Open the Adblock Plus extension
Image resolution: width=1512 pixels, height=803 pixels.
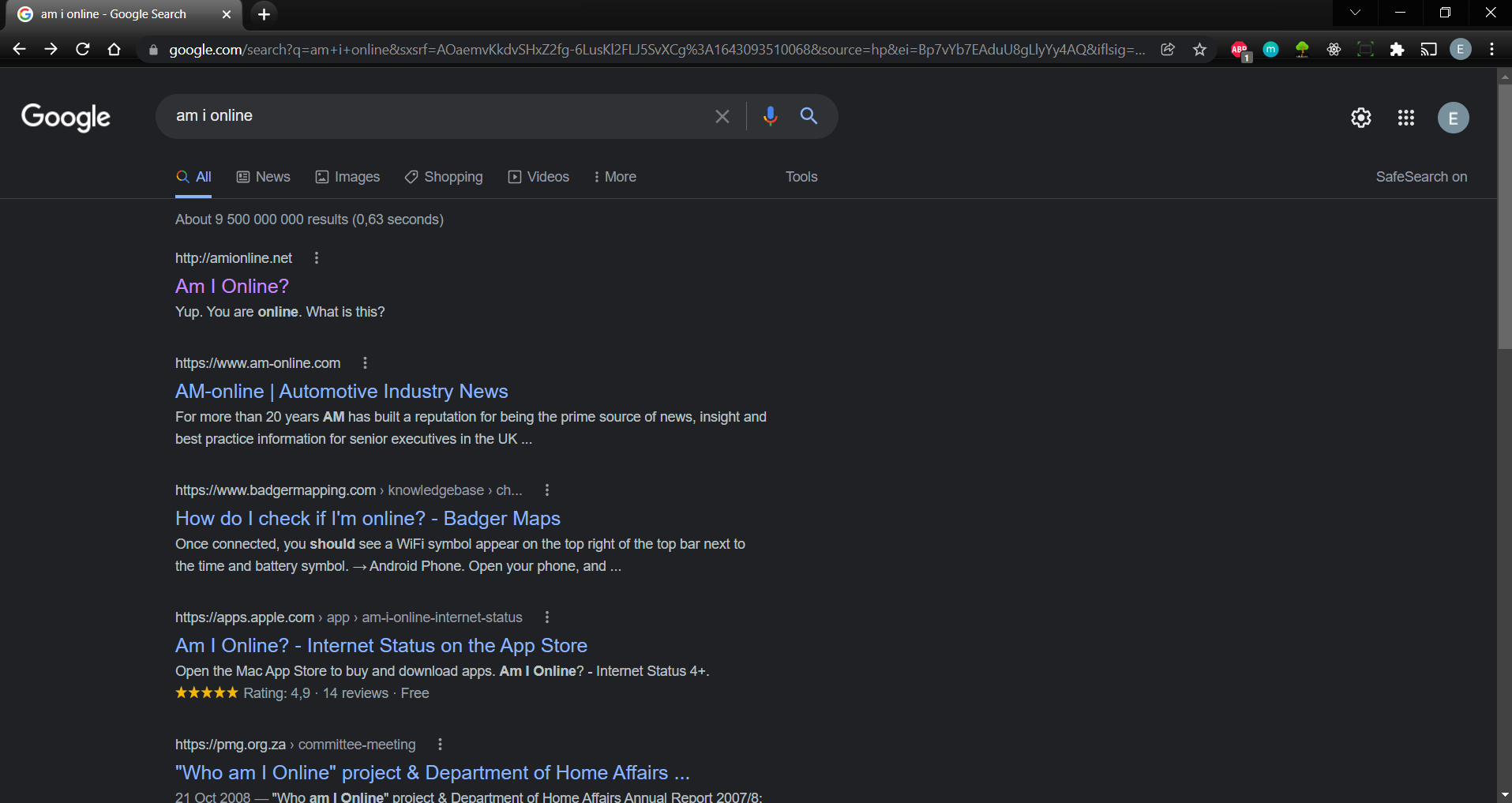(x=1240, y=50)
